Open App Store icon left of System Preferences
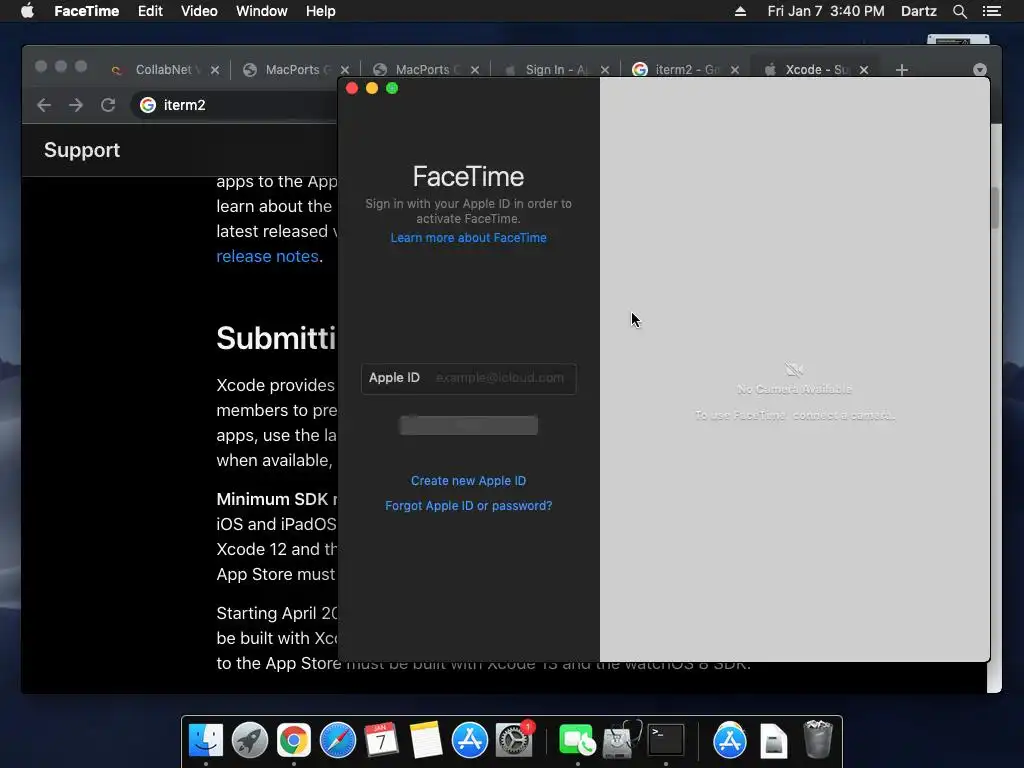 click(470, 741)
